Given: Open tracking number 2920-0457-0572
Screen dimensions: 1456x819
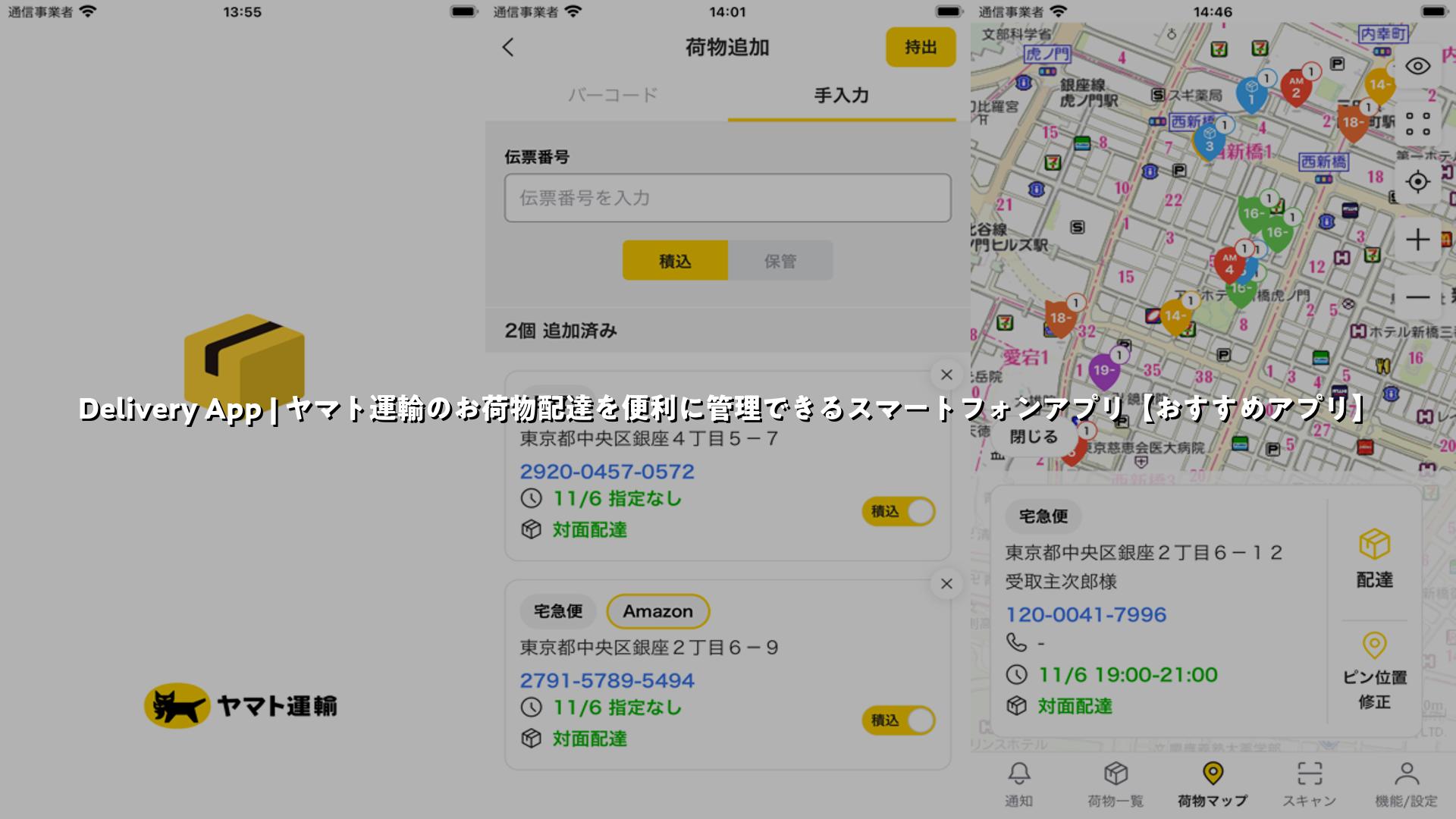Looking at the screenshot, I should tap(607, 472).
